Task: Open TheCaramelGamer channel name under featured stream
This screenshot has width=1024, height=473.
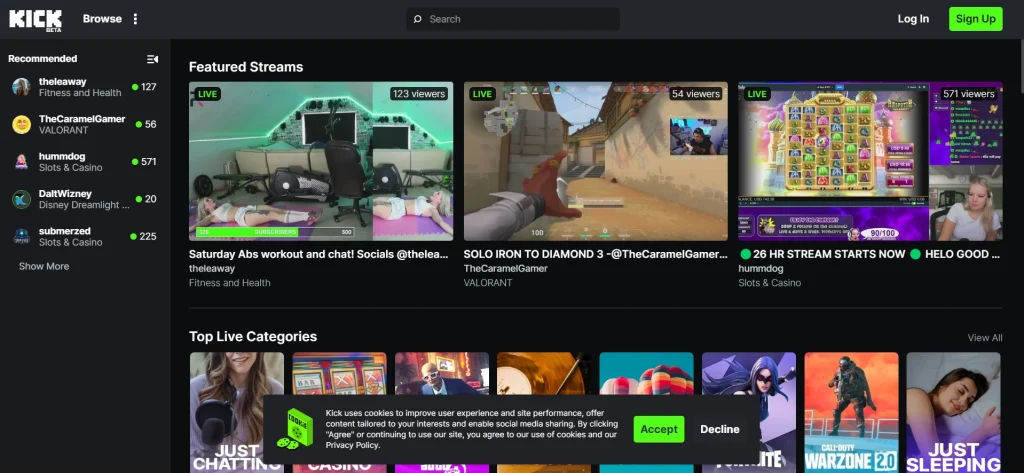Action: (x=505, y=269)
